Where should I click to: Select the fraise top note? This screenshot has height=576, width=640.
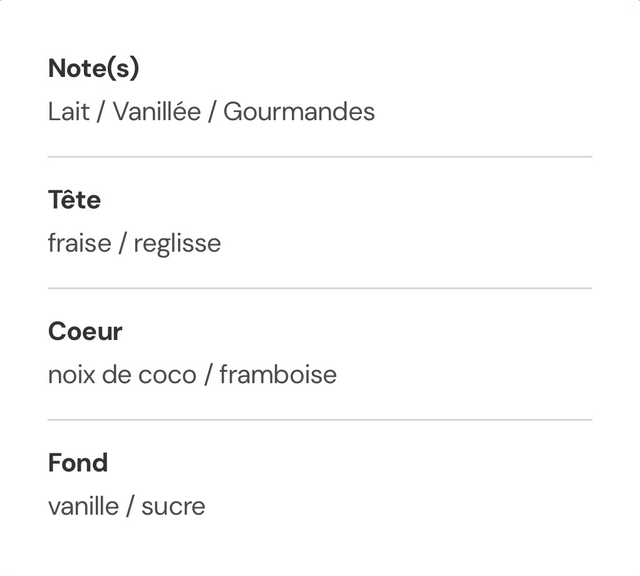pos(79,243)
